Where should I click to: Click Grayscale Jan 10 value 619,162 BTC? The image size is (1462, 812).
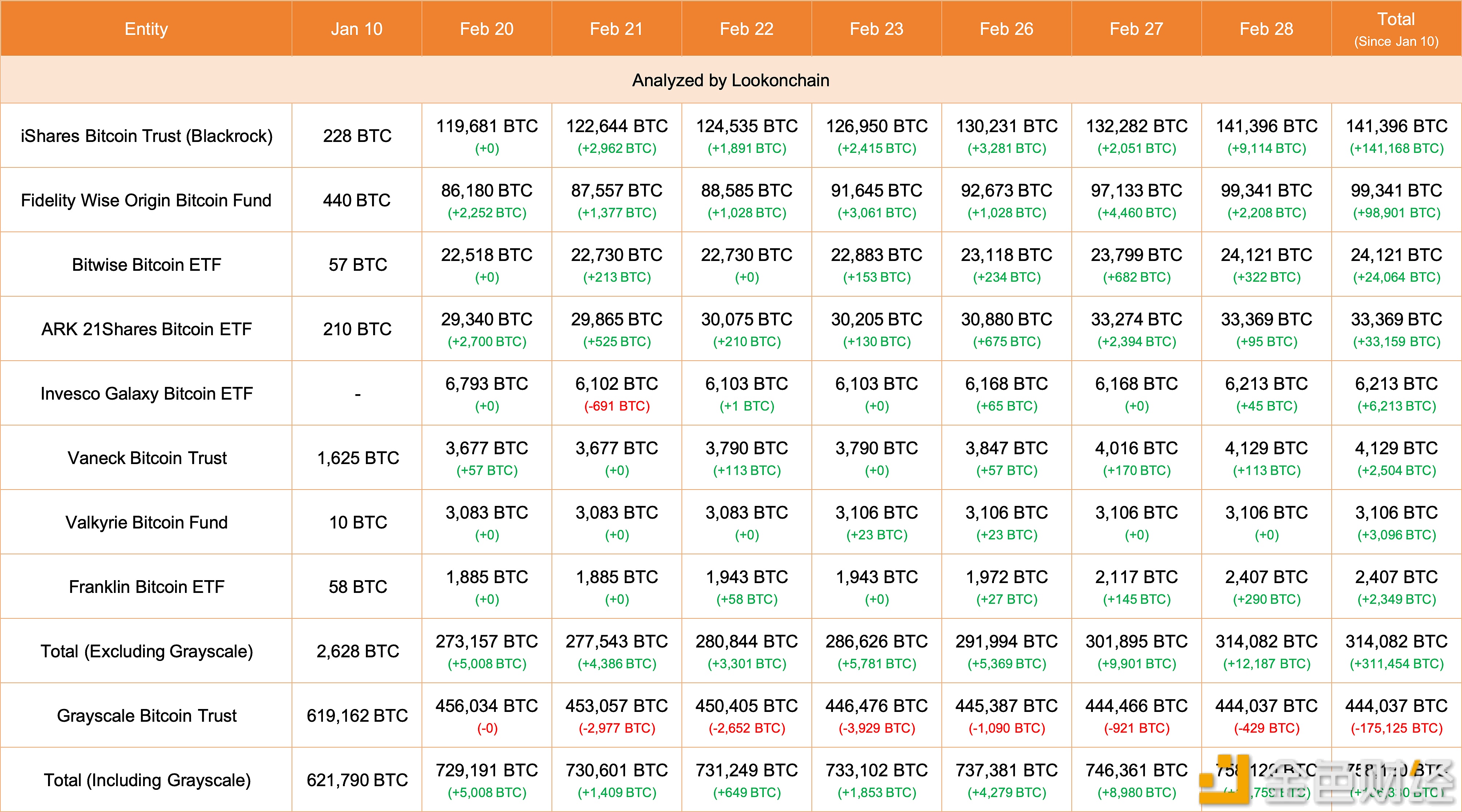(x=357, y=716)
